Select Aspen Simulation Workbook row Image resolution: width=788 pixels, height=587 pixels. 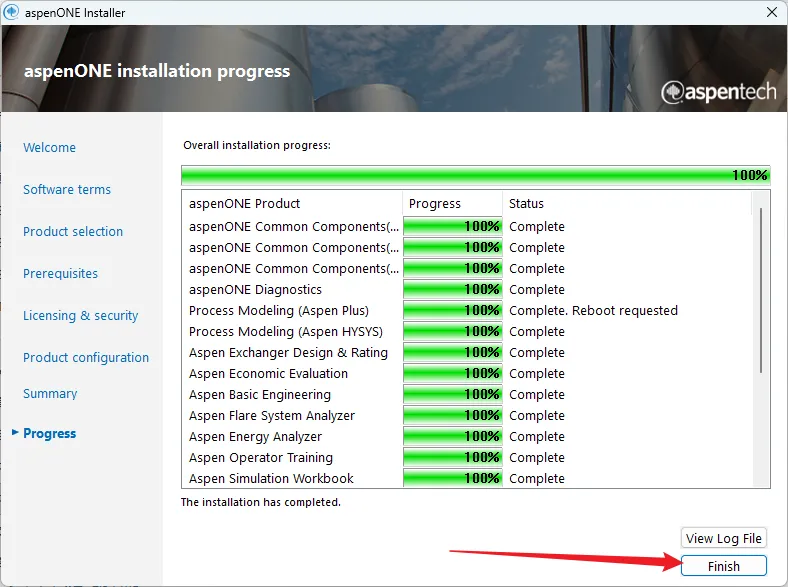click(x=467, y=478)
